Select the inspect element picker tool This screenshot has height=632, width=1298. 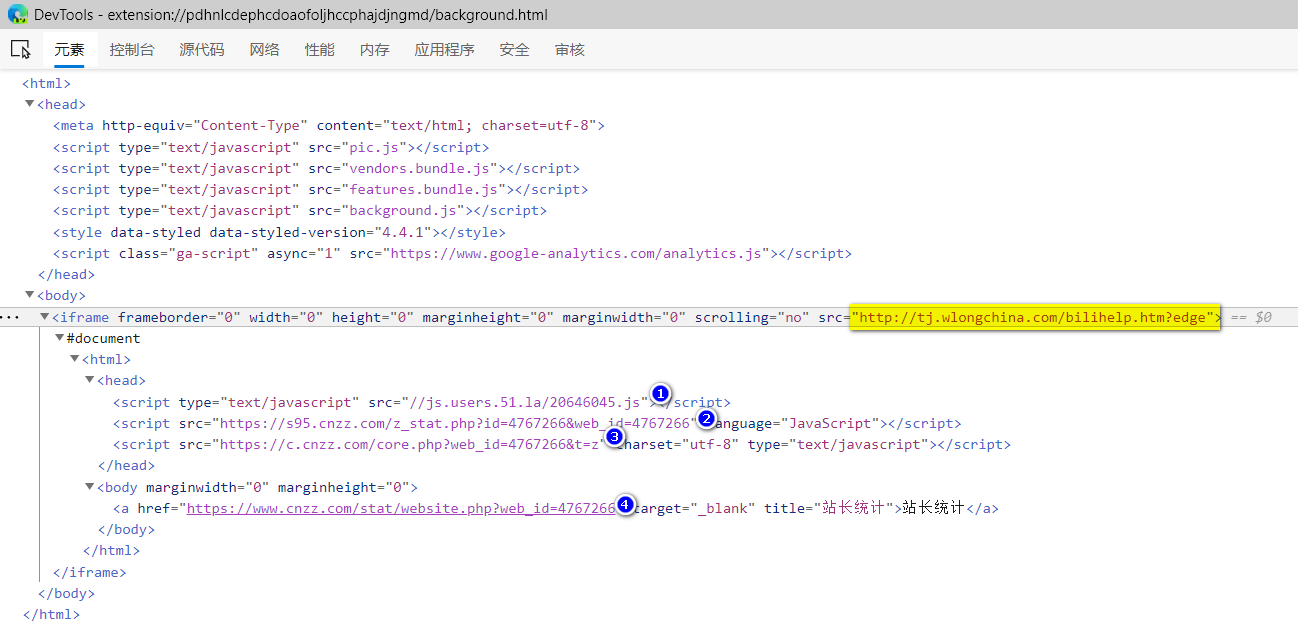20,48
